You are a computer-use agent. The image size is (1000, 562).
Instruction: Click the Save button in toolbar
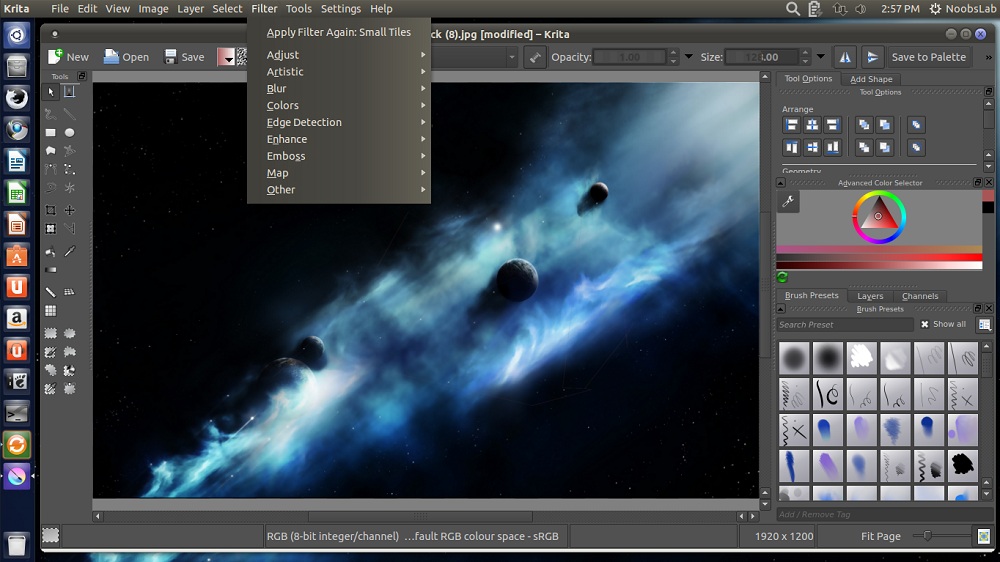[184, 57]
